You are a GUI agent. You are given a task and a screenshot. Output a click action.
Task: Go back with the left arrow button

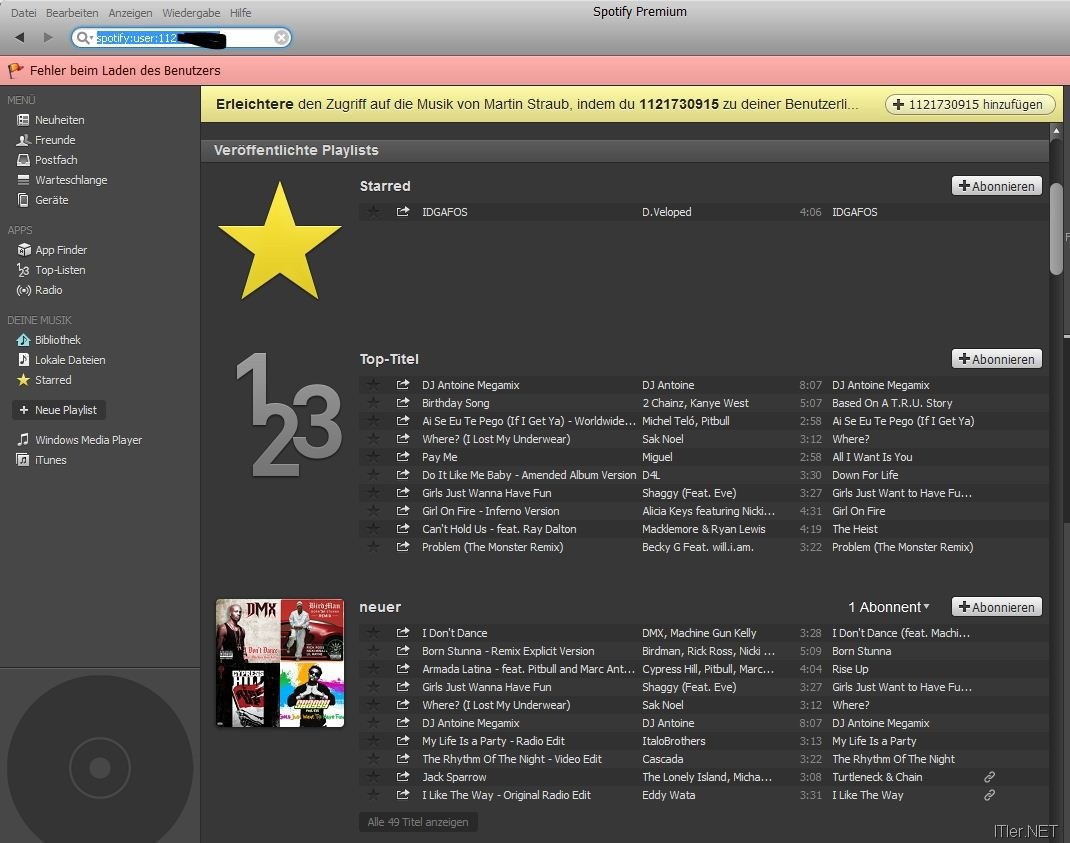20,38
